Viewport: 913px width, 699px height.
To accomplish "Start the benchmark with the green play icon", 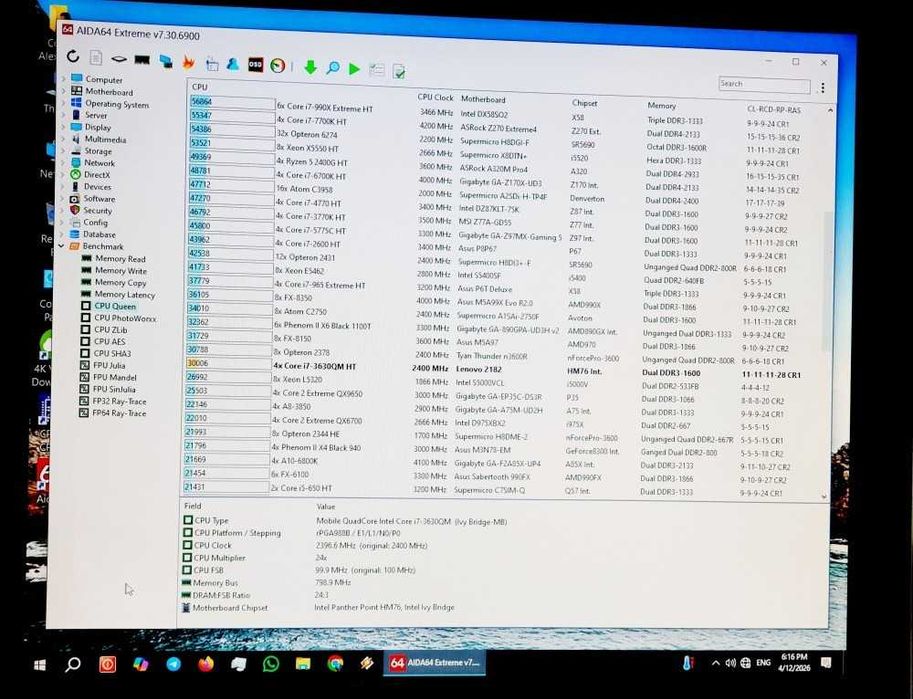I will (x=354, y=69).
